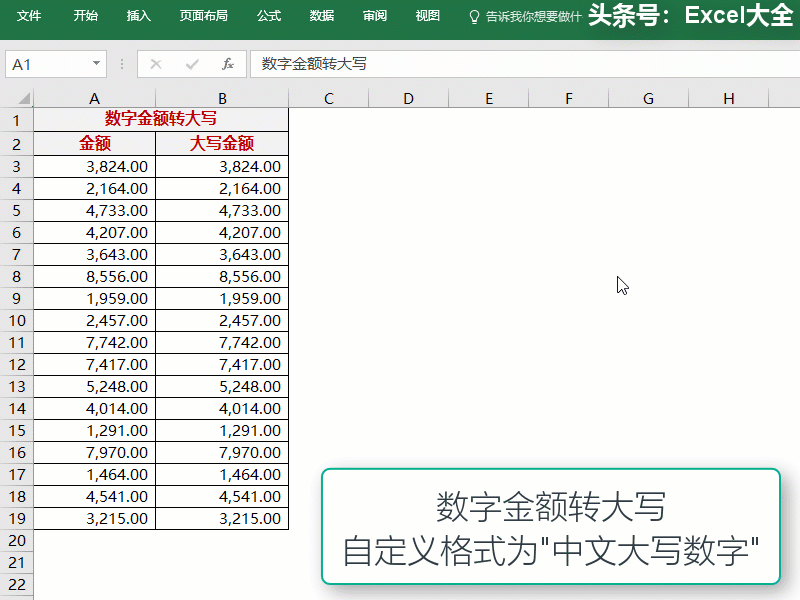Select the column B header

tap(221, 98)
